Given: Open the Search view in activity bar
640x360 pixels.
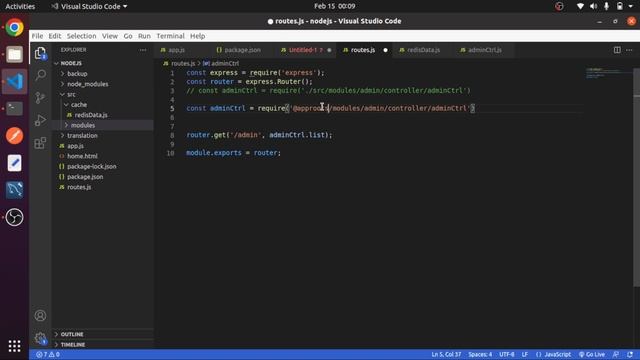Looking at the screenshot, I should tap(40, 75).
